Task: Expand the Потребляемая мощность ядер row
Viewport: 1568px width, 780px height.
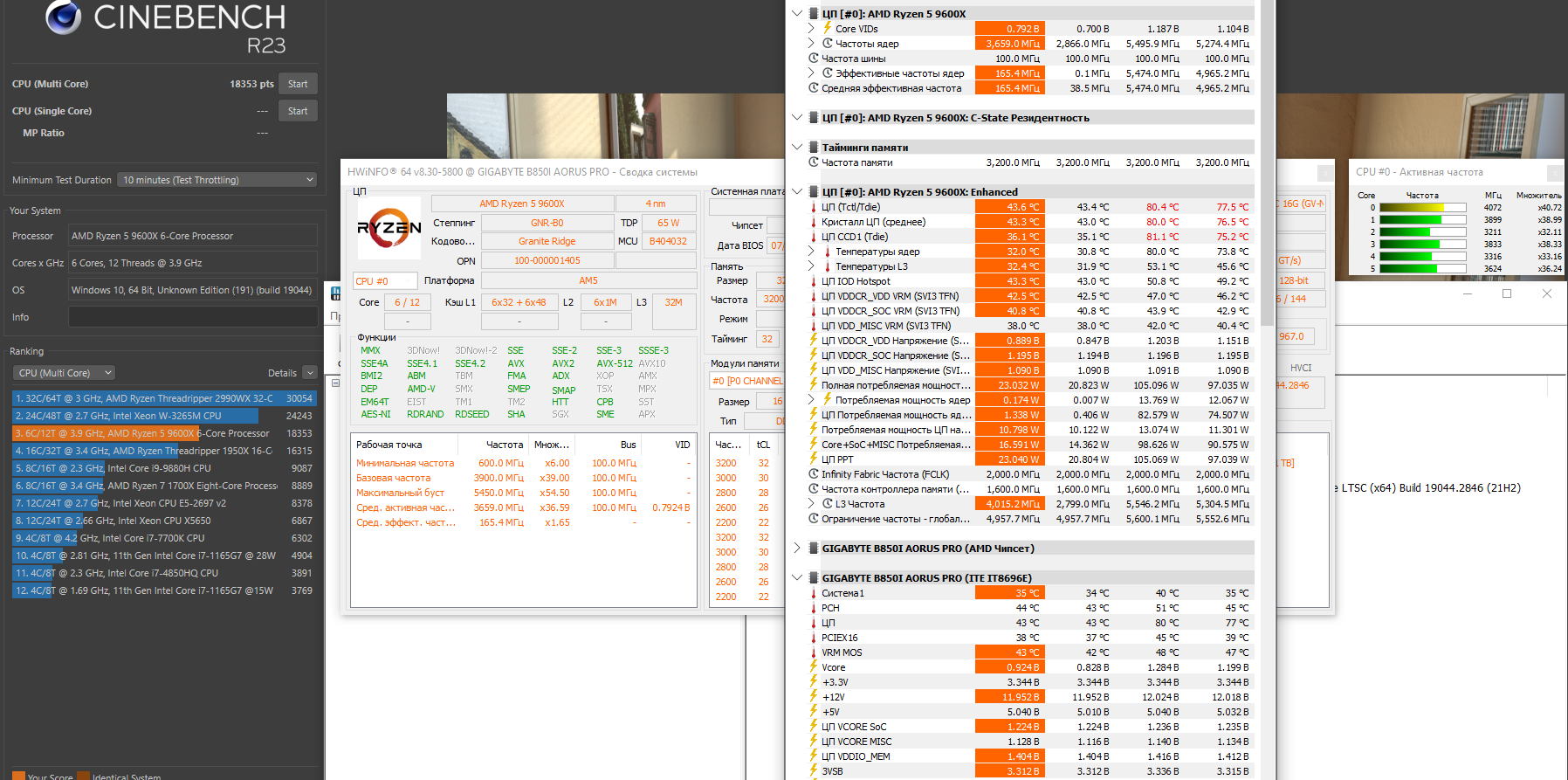Action: pos(811,400)
